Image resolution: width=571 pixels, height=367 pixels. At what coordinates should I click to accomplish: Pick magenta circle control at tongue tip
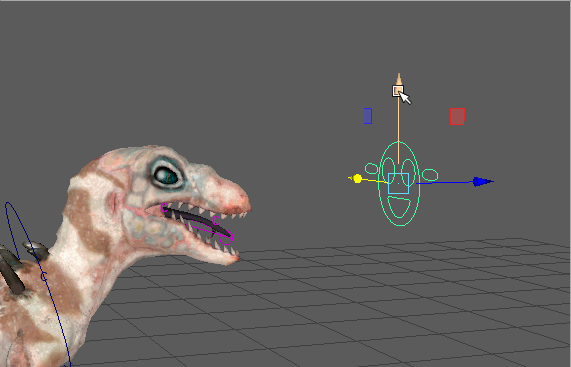[227, 237]
